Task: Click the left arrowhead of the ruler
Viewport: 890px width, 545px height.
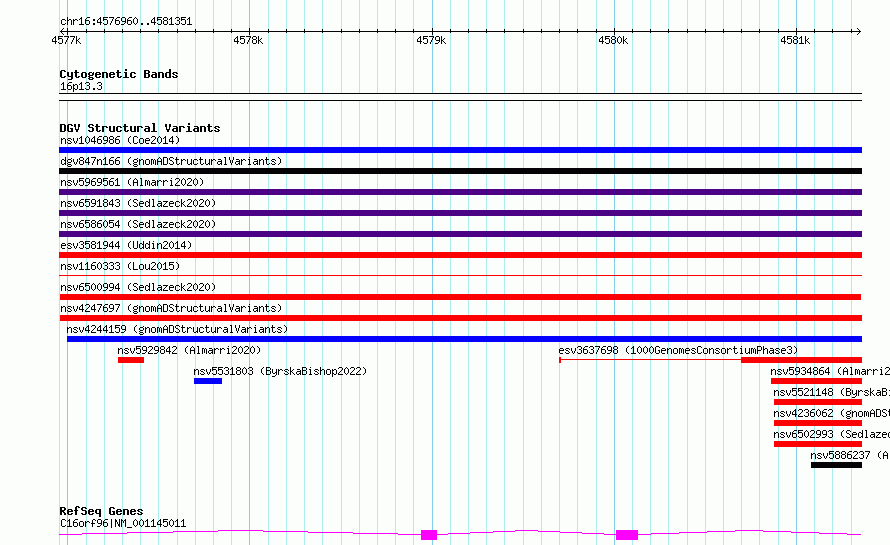Action: (x=63, y=32)
